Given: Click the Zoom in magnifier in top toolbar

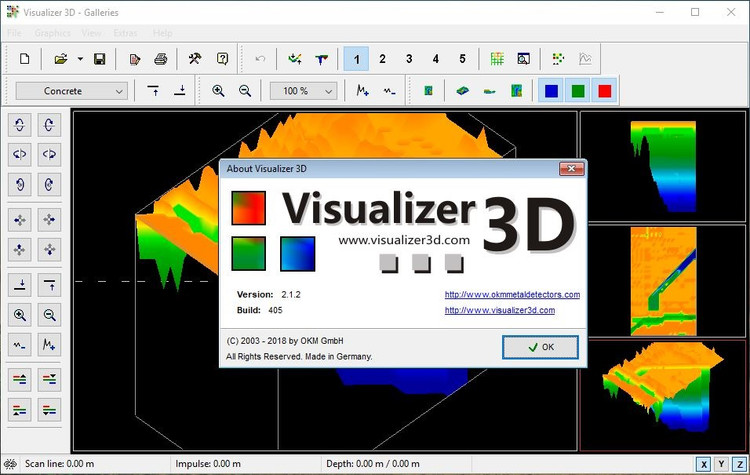Looking at the screenshot, I should pos(218,91).
